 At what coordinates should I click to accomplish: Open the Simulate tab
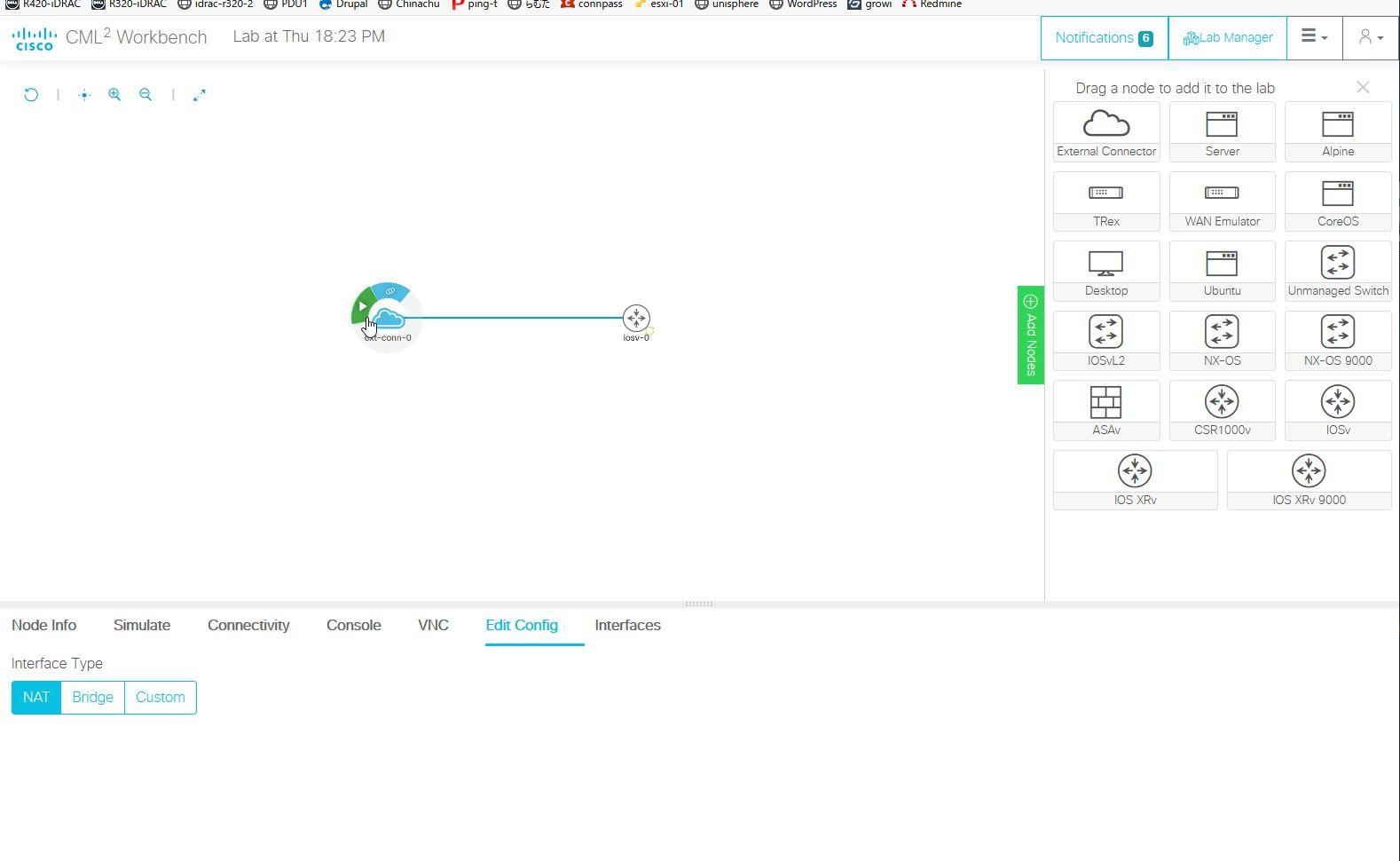point(142,625)
